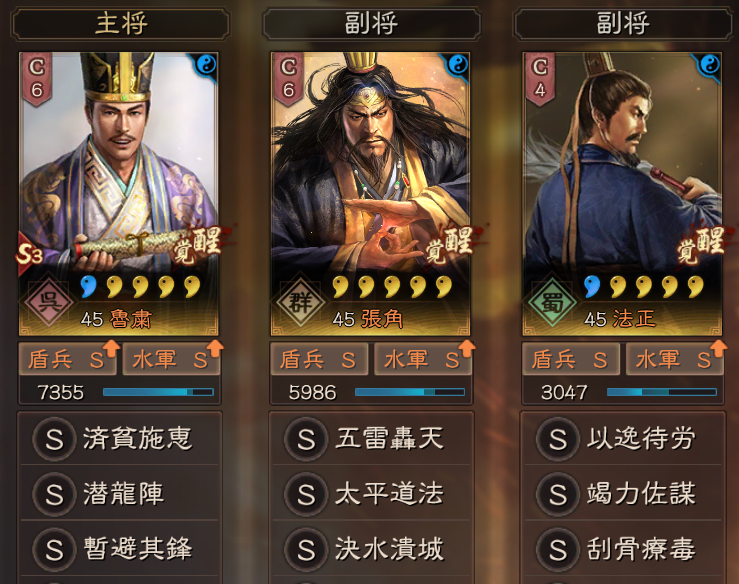The width and height of the screenshot is (739, 584).
Task: Open the 刮骨療毒 skill entry
Action: [623, 549]
